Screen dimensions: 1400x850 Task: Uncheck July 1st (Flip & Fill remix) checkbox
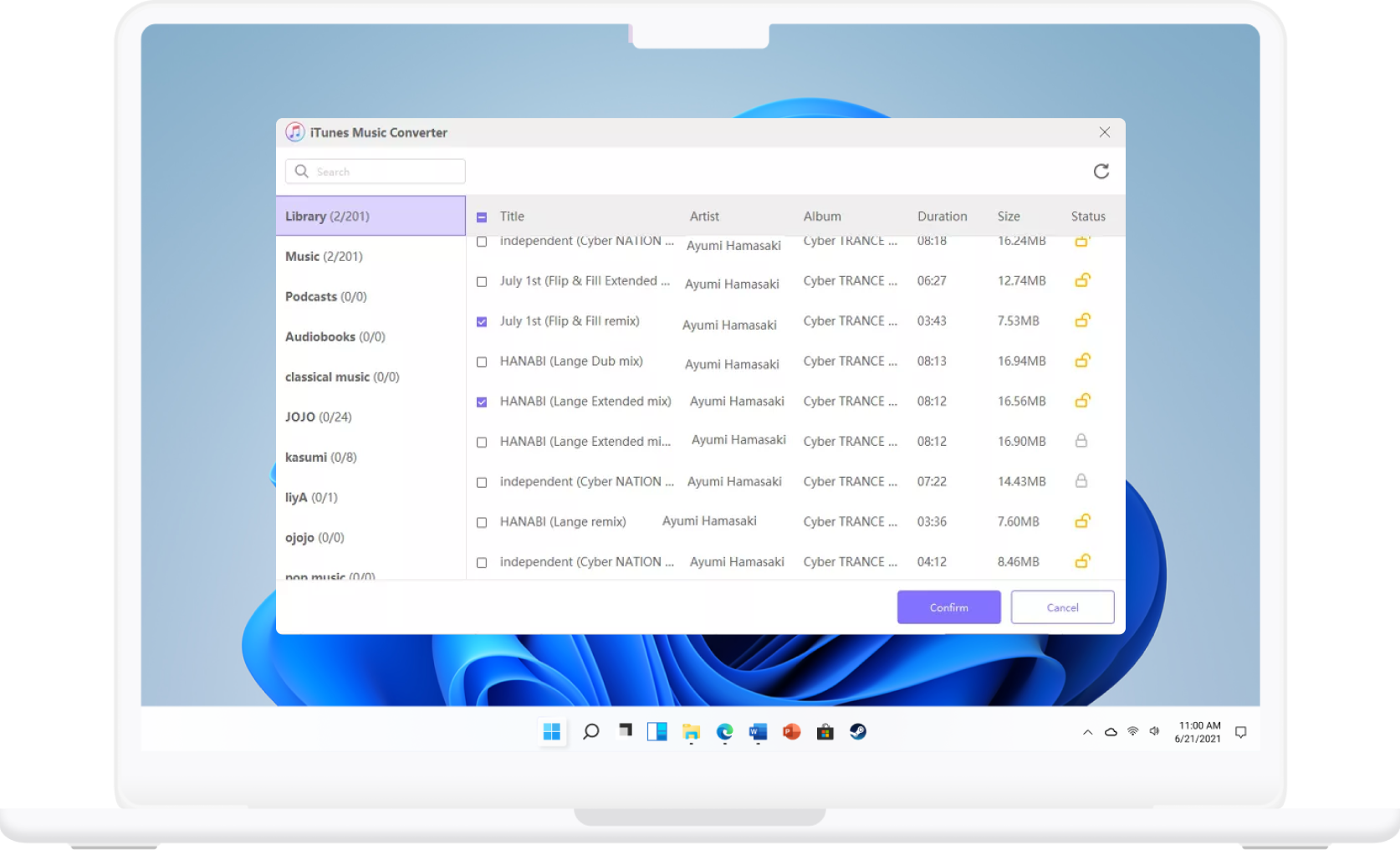tap(482, 322)
